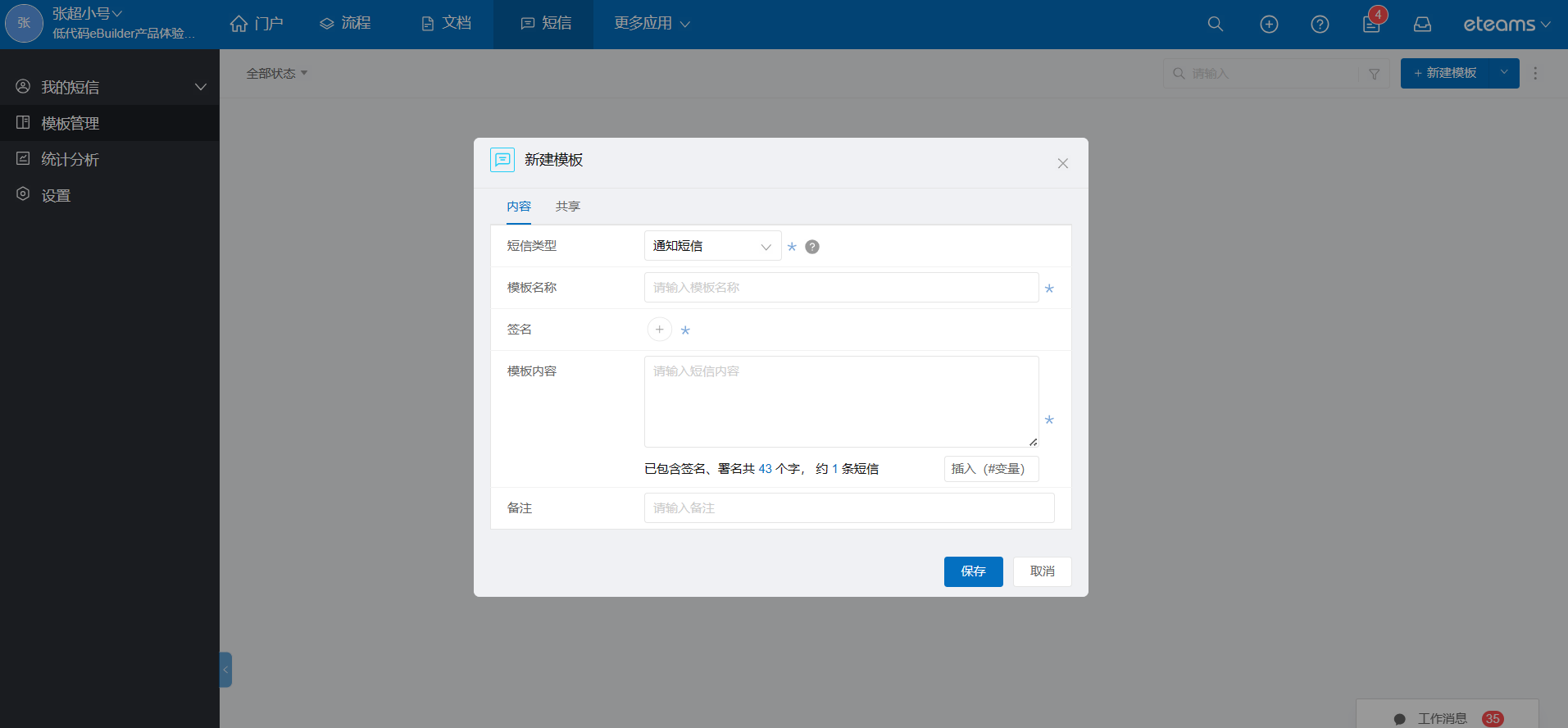Switch to the 内容 tab
The height and width of the screenshot is (728, 1568).
click(x=519, y=207)
